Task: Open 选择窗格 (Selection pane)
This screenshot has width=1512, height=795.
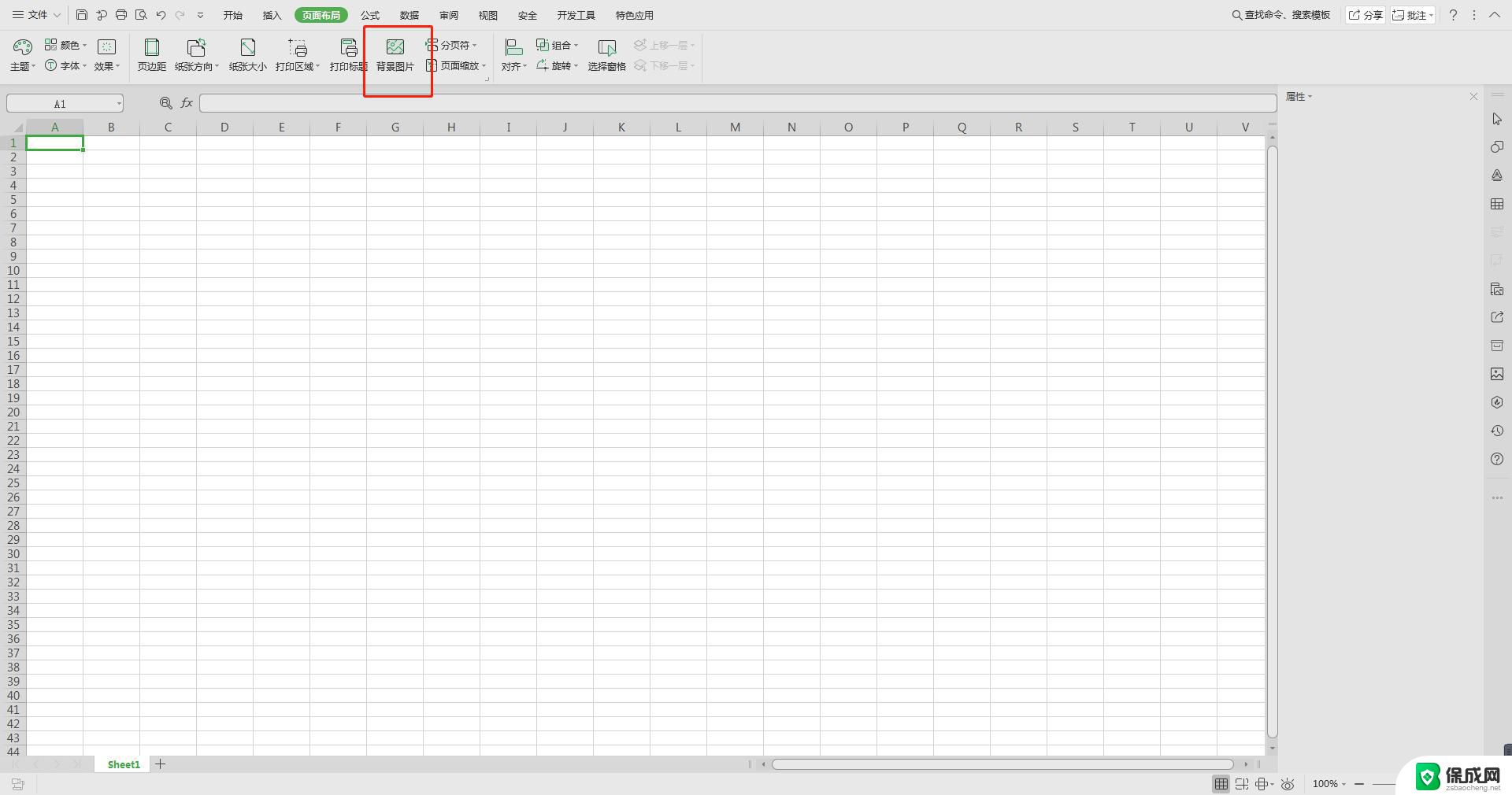Action: pos(606,55)
